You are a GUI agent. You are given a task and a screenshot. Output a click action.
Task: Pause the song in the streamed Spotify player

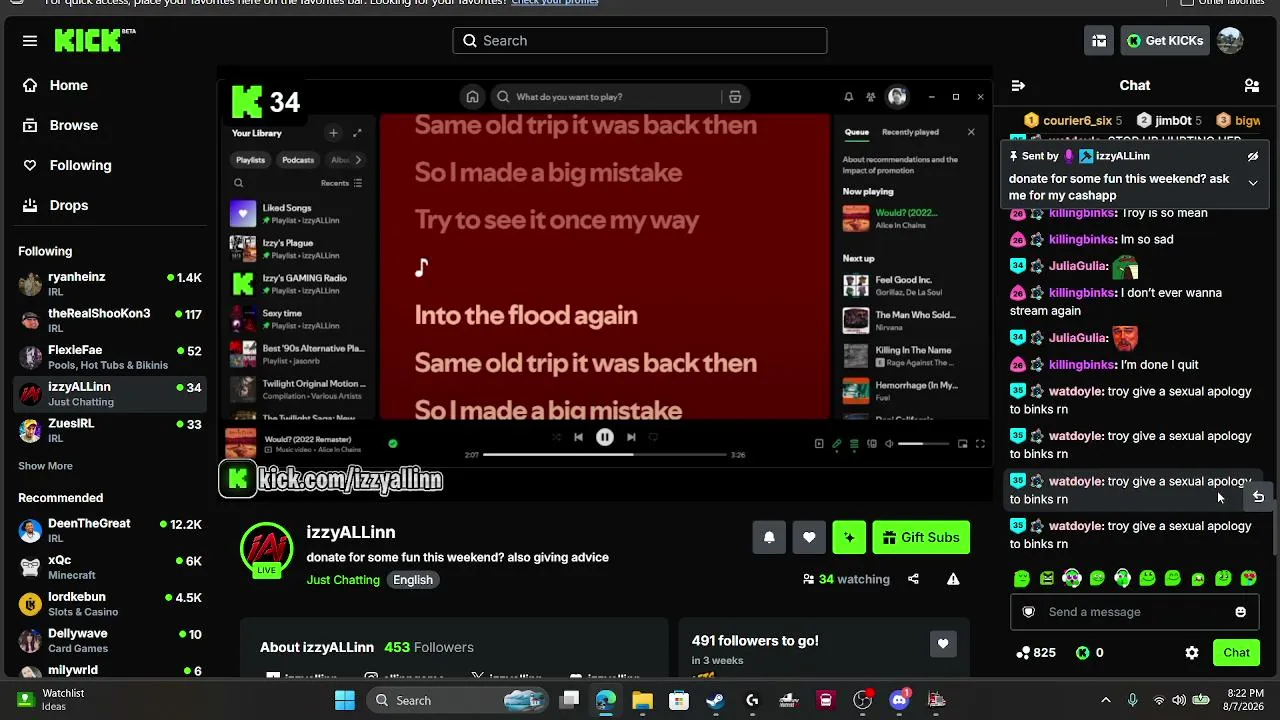pos(605,437)
